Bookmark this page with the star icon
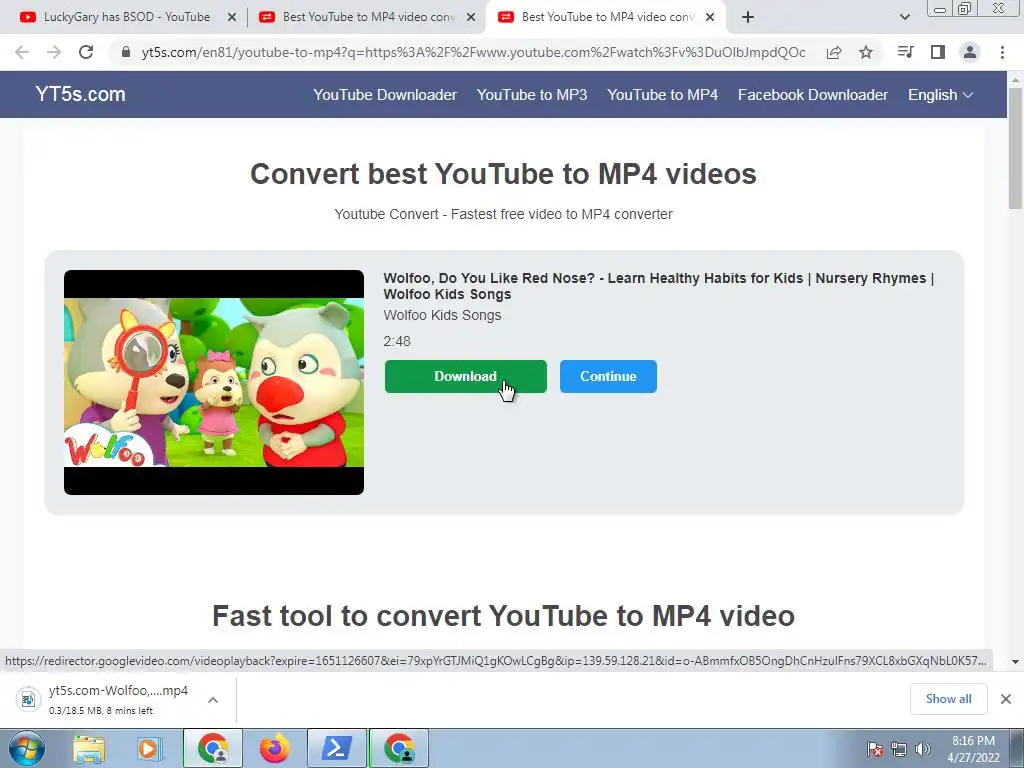This screenshot has height=768, width=1024. pos(866,52)
